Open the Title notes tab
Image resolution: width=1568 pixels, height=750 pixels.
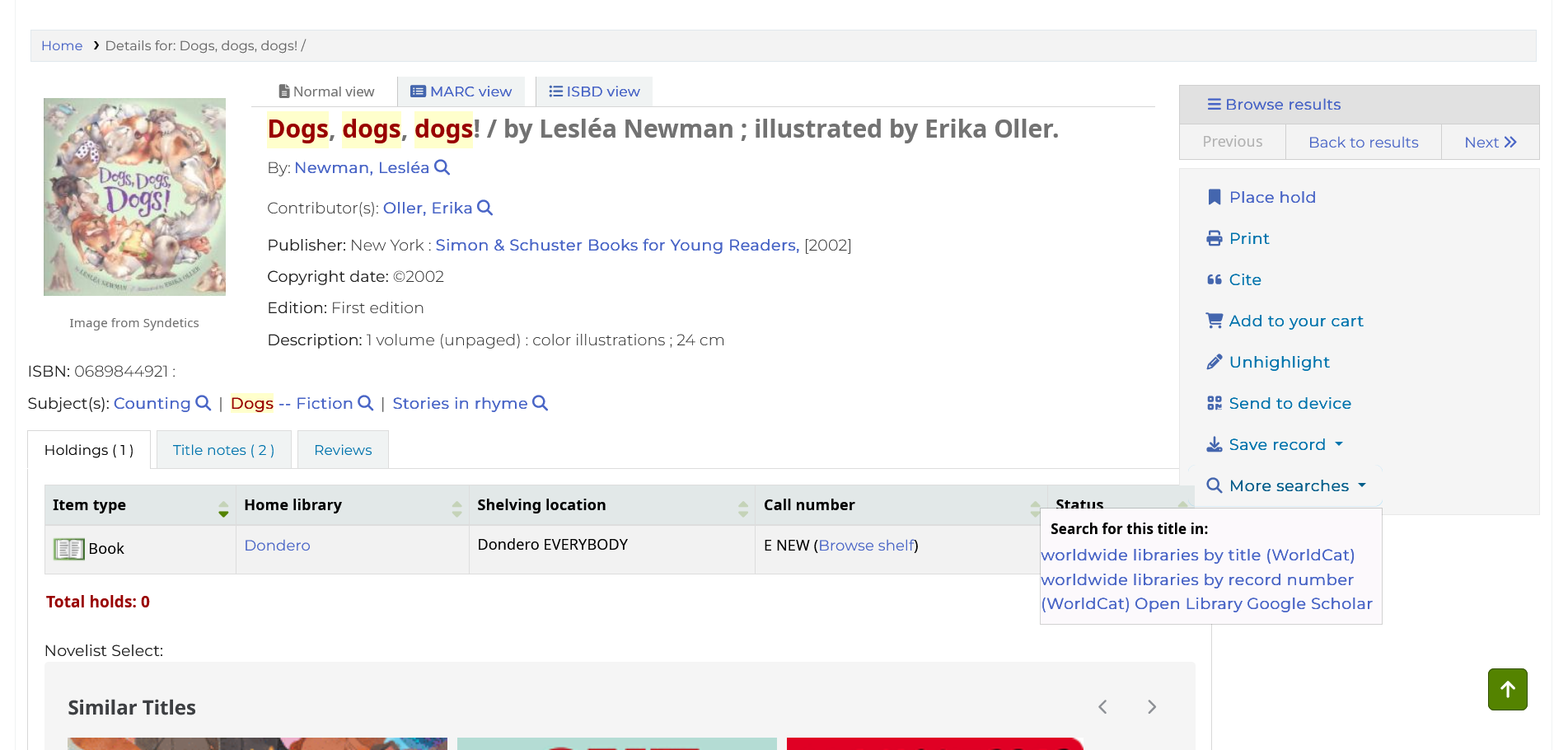(223, 450)
